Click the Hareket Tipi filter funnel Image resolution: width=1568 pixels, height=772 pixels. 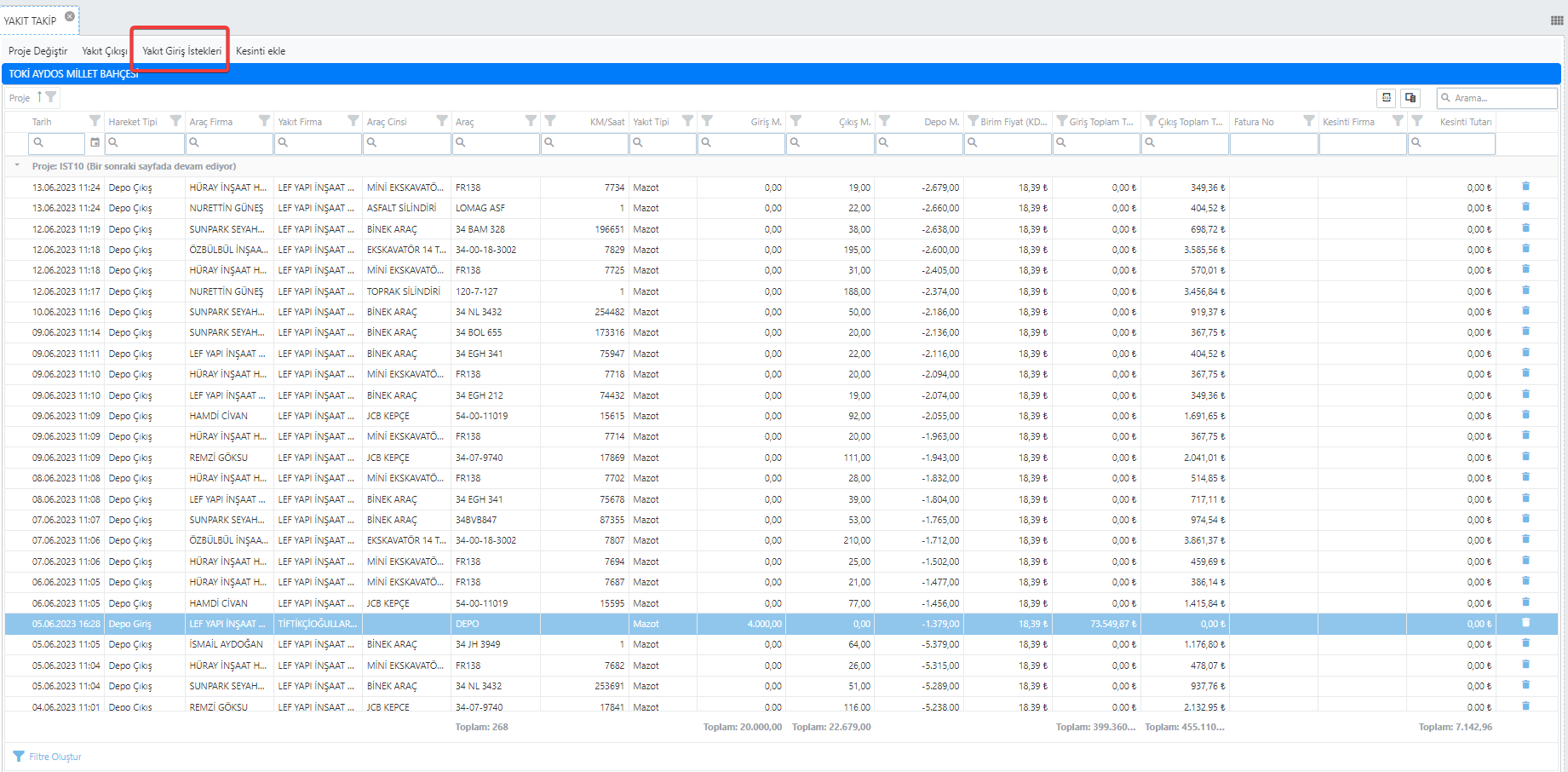(x=175, y=121)
